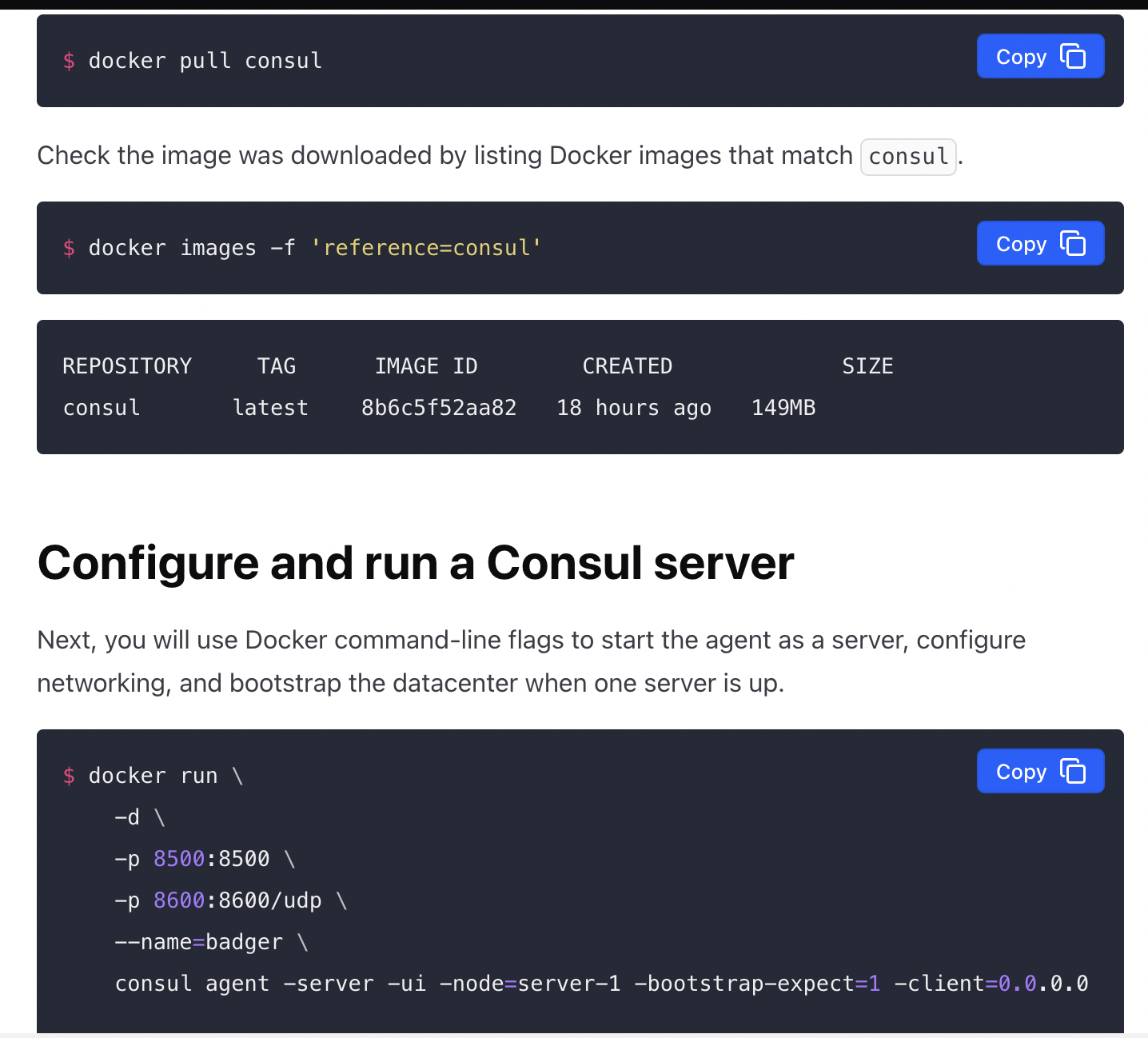The image size is (1148, 1038).
Task: Click the '18 hours ago' created value
Action: (634, 409)
